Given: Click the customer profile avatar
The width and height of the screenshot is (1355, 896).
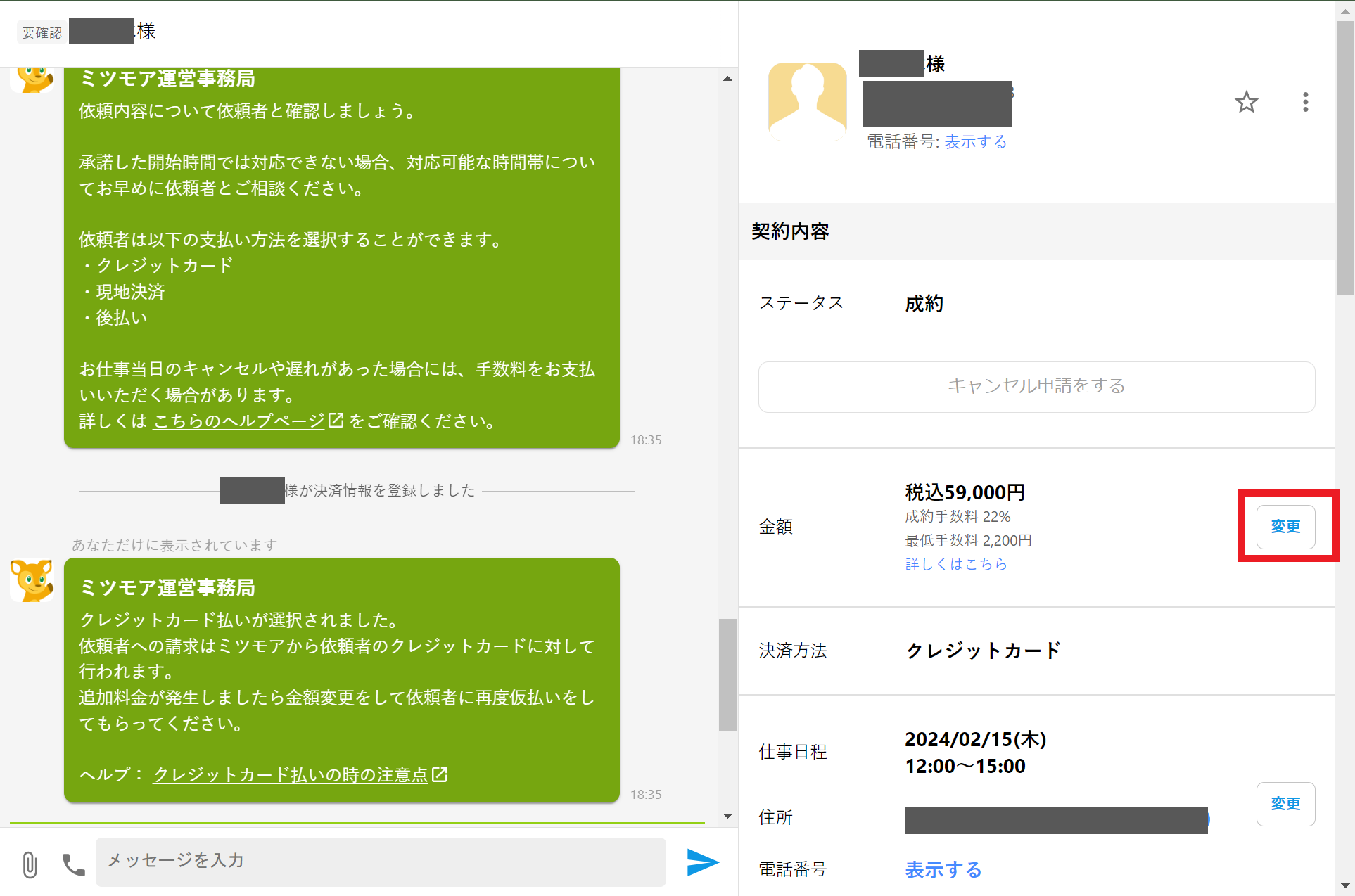Looking at the screenshot, I should 807,101.
